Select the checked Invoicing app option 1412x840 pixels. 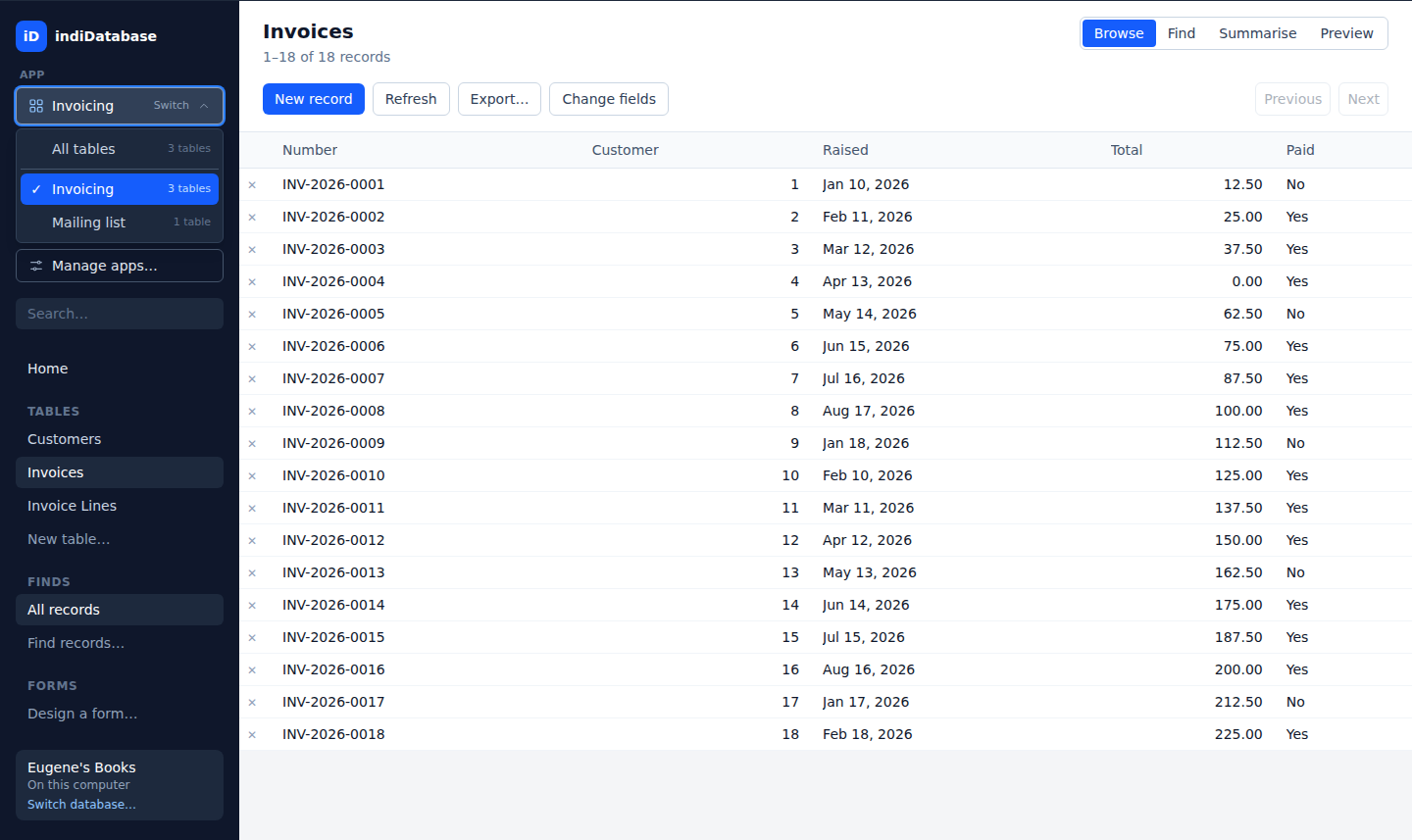click(x=120, y=189)
